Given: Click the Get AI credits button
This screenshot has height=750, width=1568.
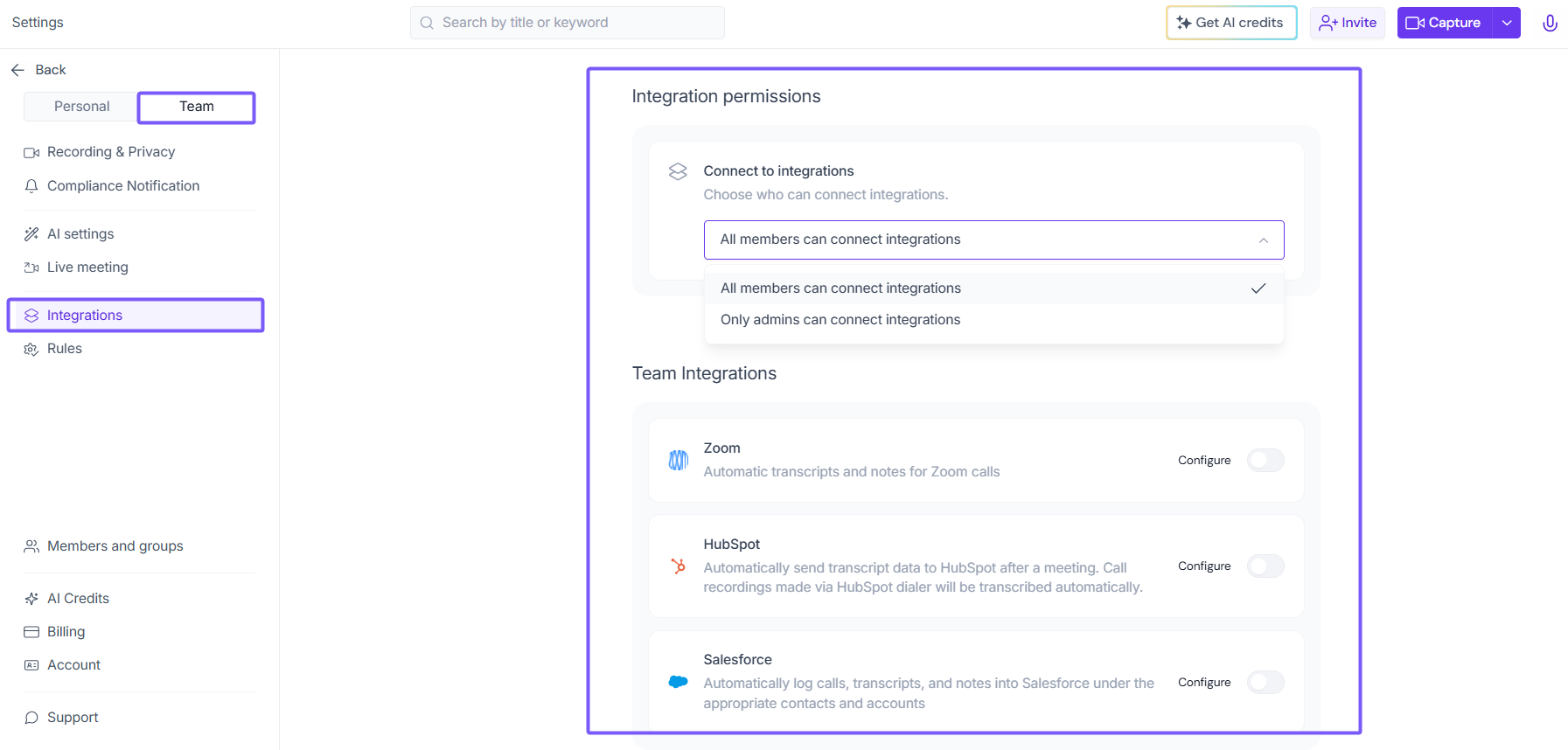Looking at the screenshot, I should coord(1230,23).
